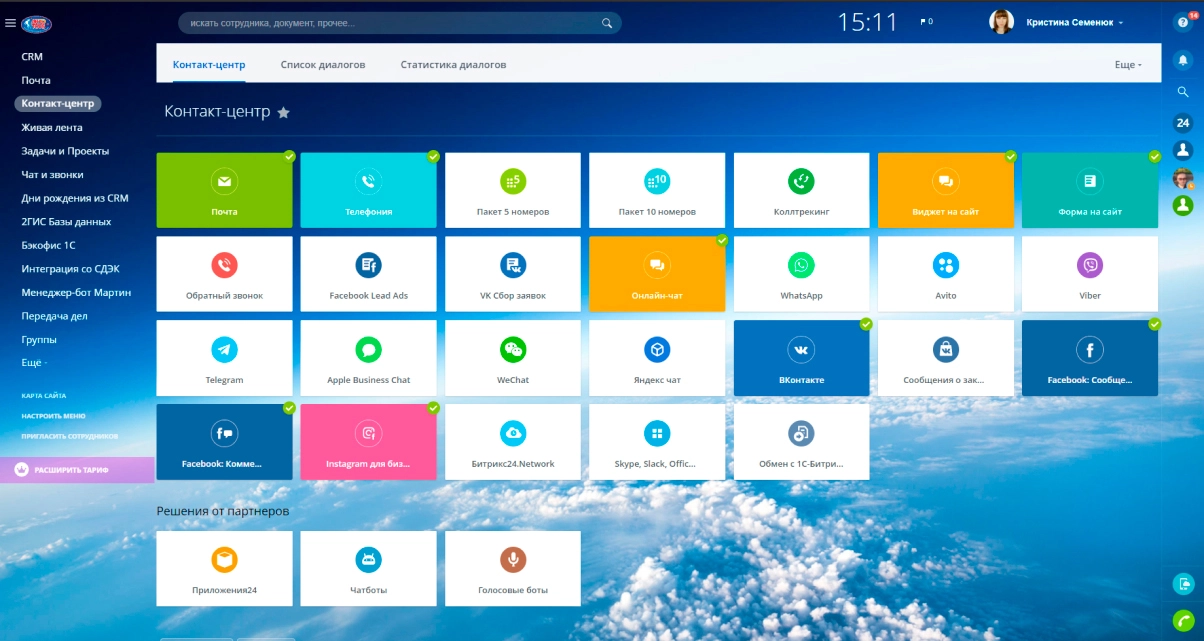Open Почта in the left menu
Image resolution: width=1204 pixels, height=641 pixels.
pos(36,80)
